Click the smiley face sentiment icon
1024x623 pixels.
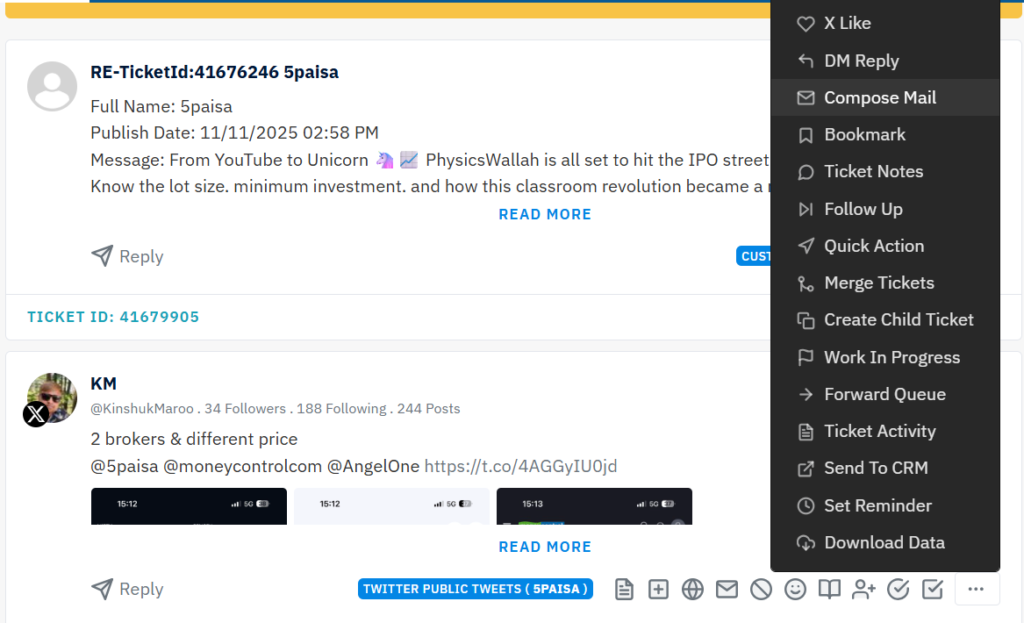pyautogui.click(x=795, y=590)
